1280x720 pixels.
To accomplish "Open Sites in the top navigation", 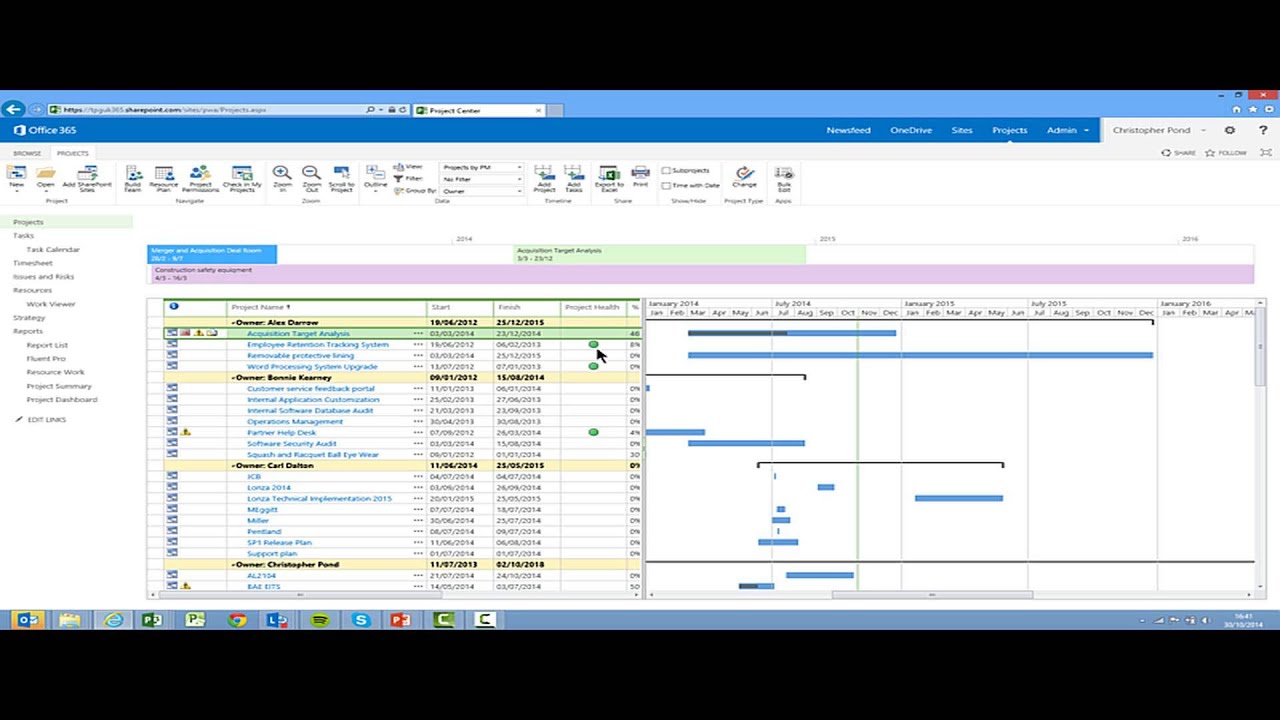I will [x=962, y=130].
